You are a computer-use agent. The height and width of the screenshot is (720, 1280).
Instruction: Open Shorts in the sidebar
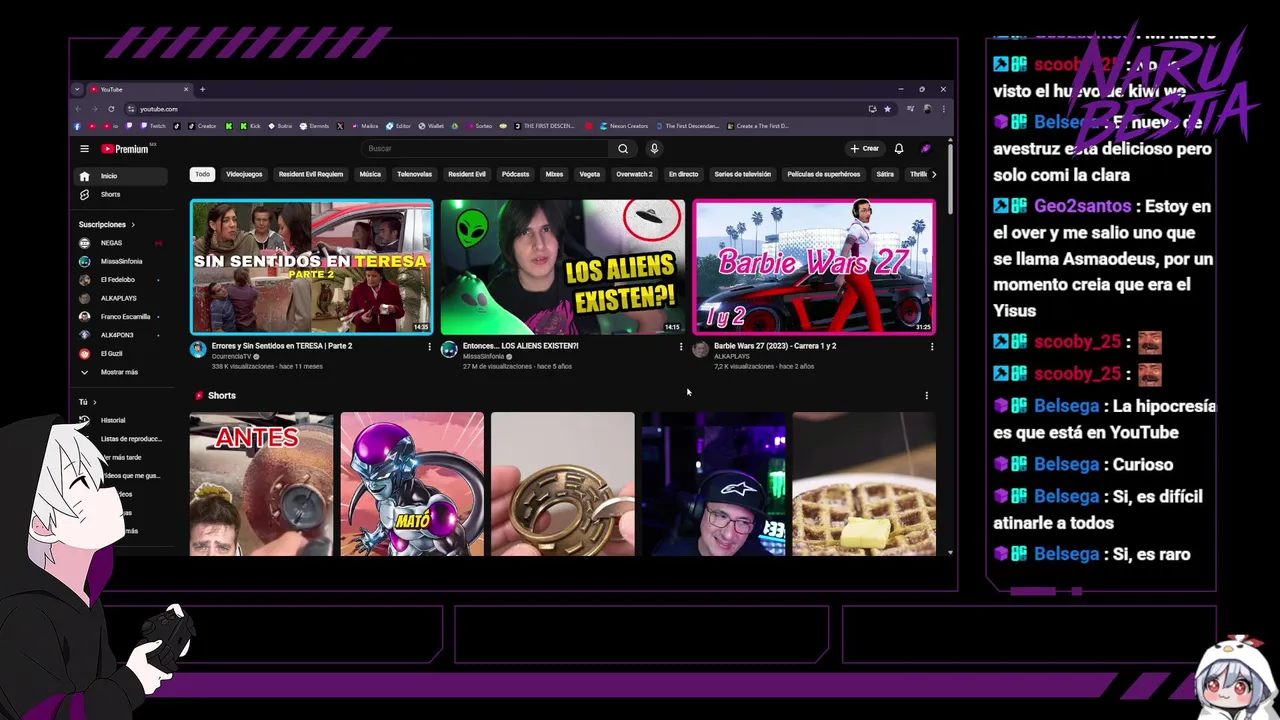pos(122,194)
